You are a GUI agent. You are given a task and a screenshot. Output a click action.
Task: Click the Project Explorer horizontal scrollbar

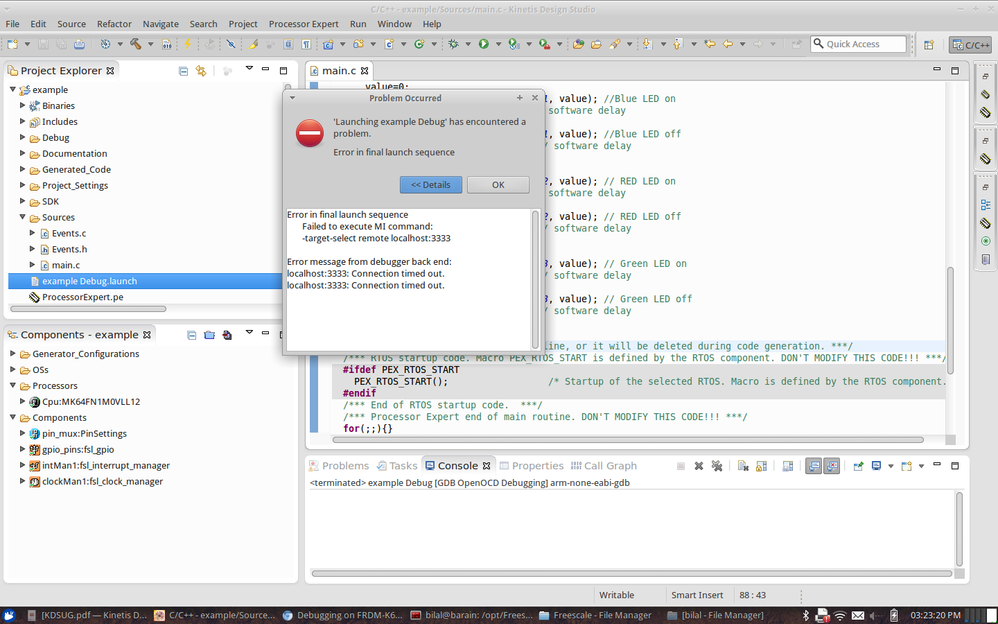point(88,309)
